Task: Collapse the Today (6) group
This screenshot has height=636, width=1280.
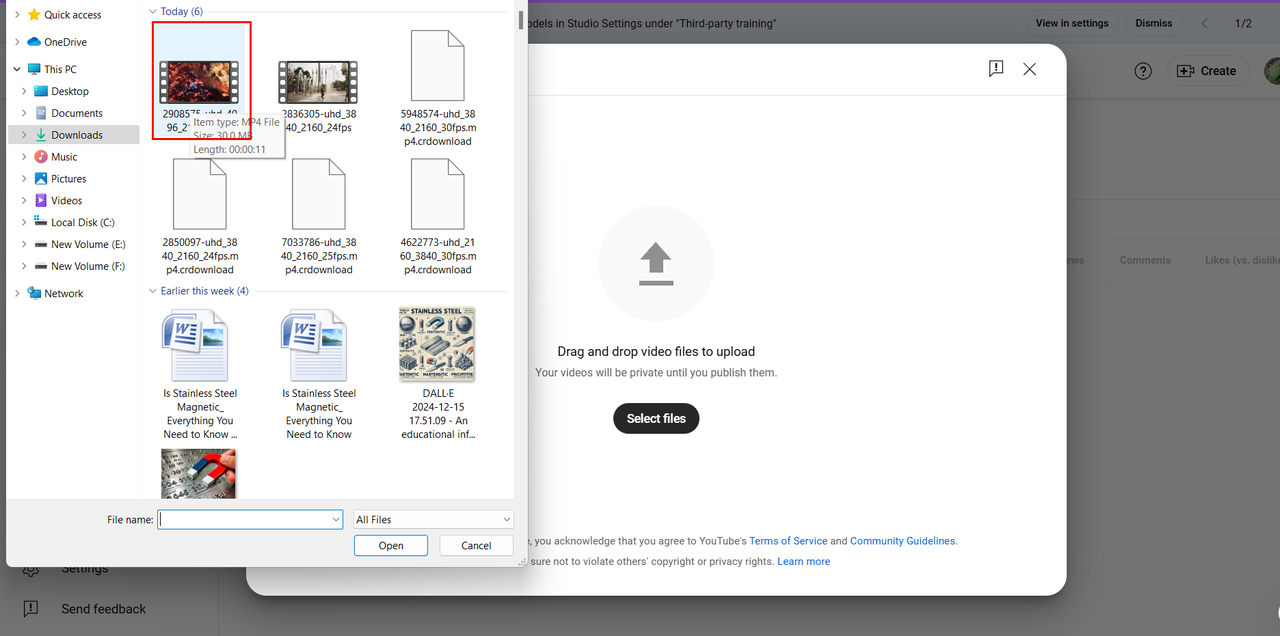Action: point(153,11)
